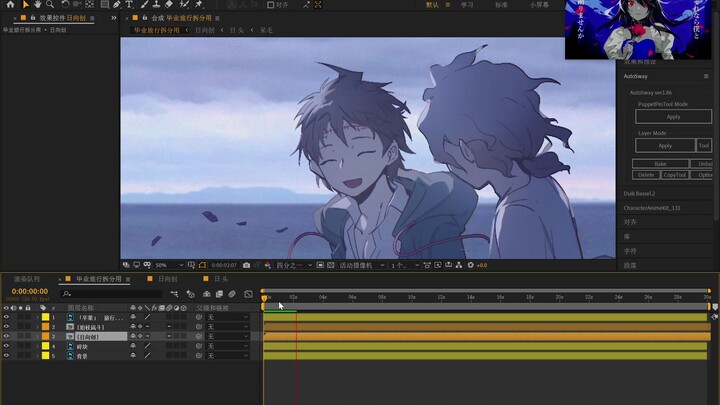Toggle frame blending icon in timeline
This screenshot has height=405, width=720.
pyautogui.click(x=219, y=294)
